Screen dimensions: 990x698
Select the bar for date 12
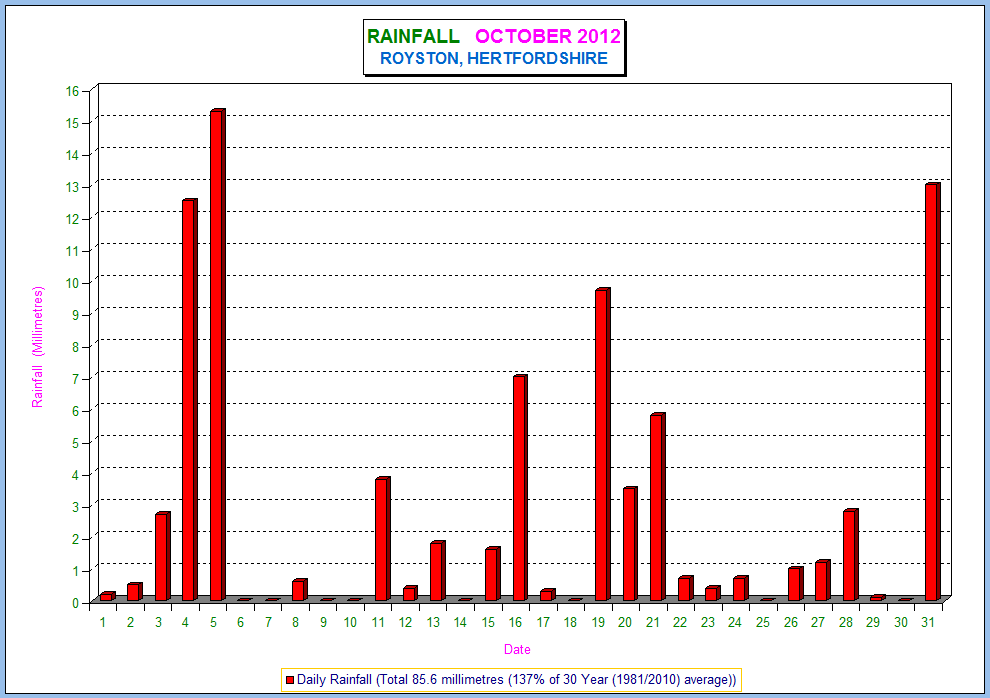point(410,593)
